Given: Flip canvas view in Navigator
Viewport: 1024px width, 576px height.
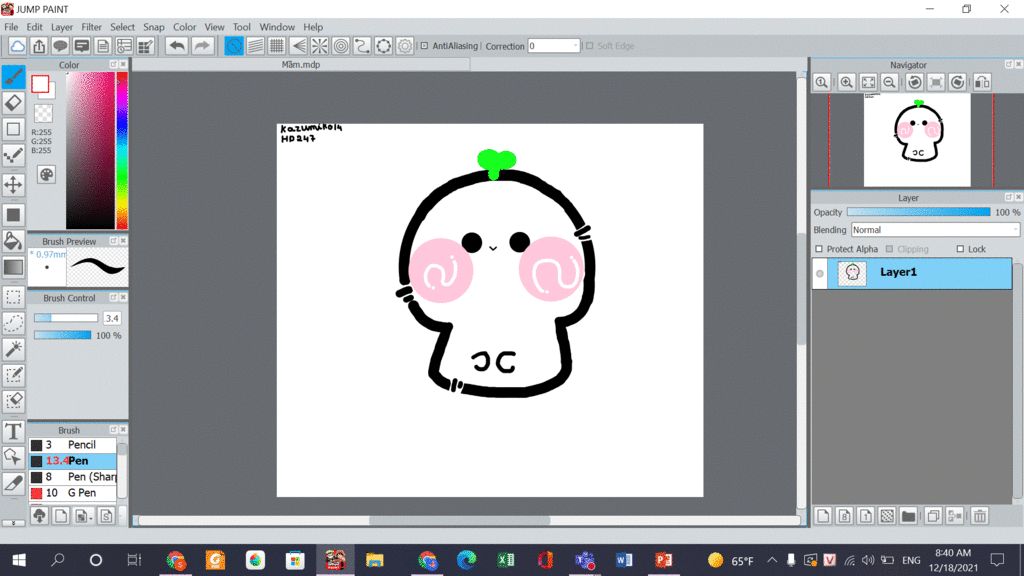Looking at the screenshot, I should tap(982, 82).
